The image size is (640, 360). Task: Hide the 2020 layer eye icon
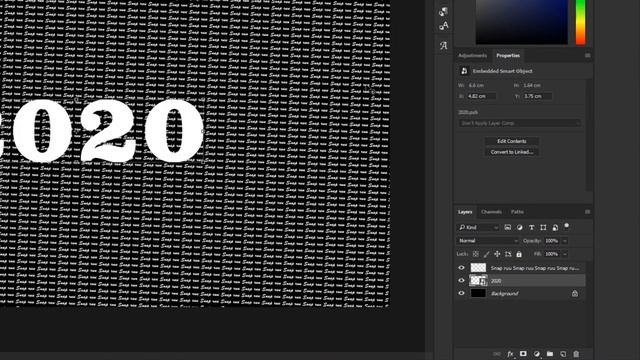pyautogui.click(x=461, y=280)
